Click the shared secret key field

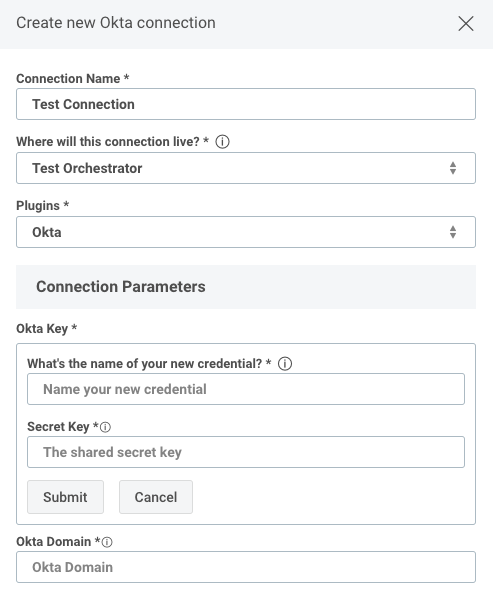click(246, 452)
